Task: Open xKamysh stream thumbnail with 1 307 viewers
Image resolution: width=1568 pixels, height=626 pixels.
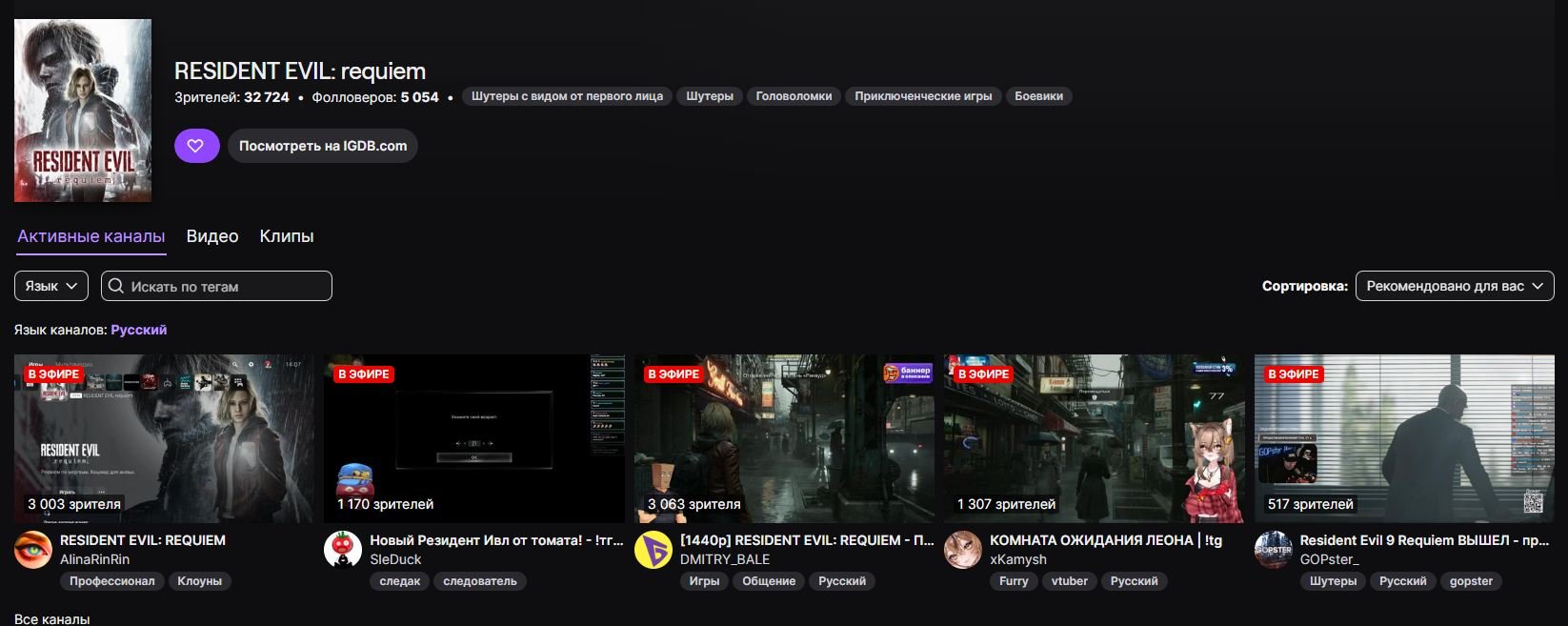Action: [1095, 438]
